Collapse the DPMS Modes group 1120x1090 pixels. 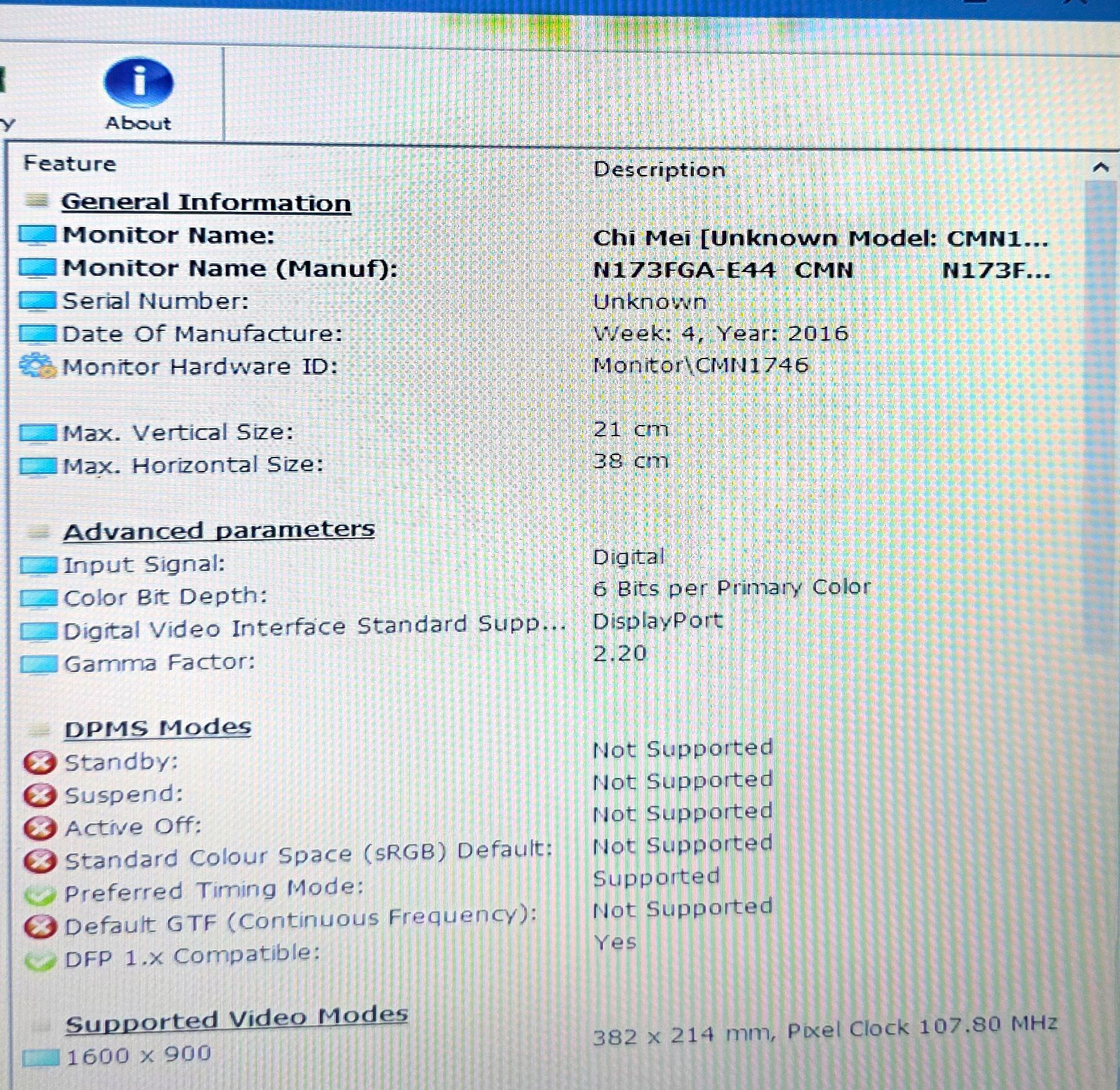coord(39,730)
